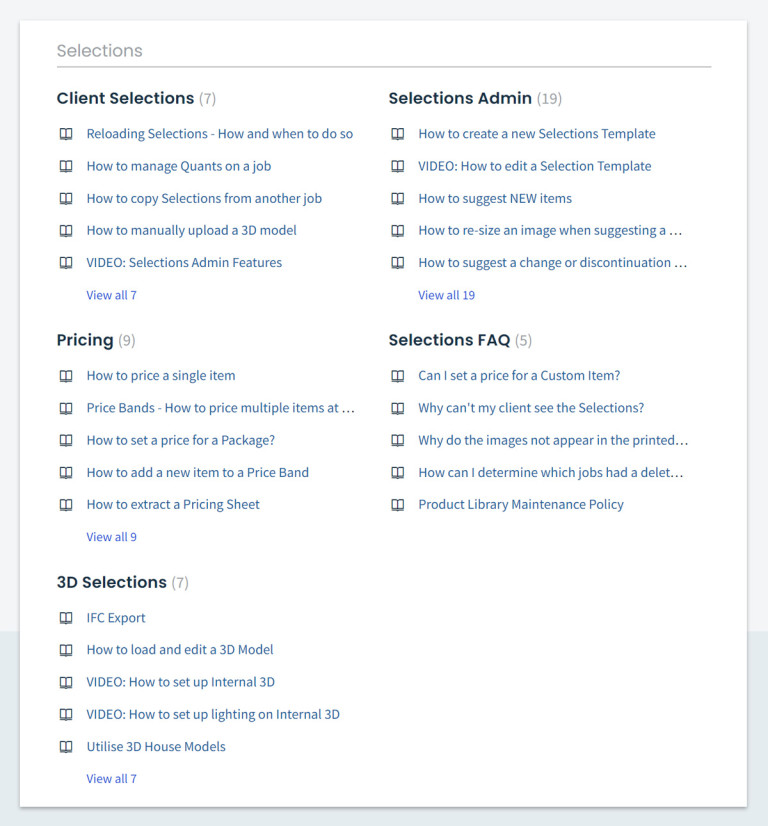The width and height of the screenshot is (768, 826).
Task: Select the book icon next to Utilise 3D House Models
Action: pos(66,746)
